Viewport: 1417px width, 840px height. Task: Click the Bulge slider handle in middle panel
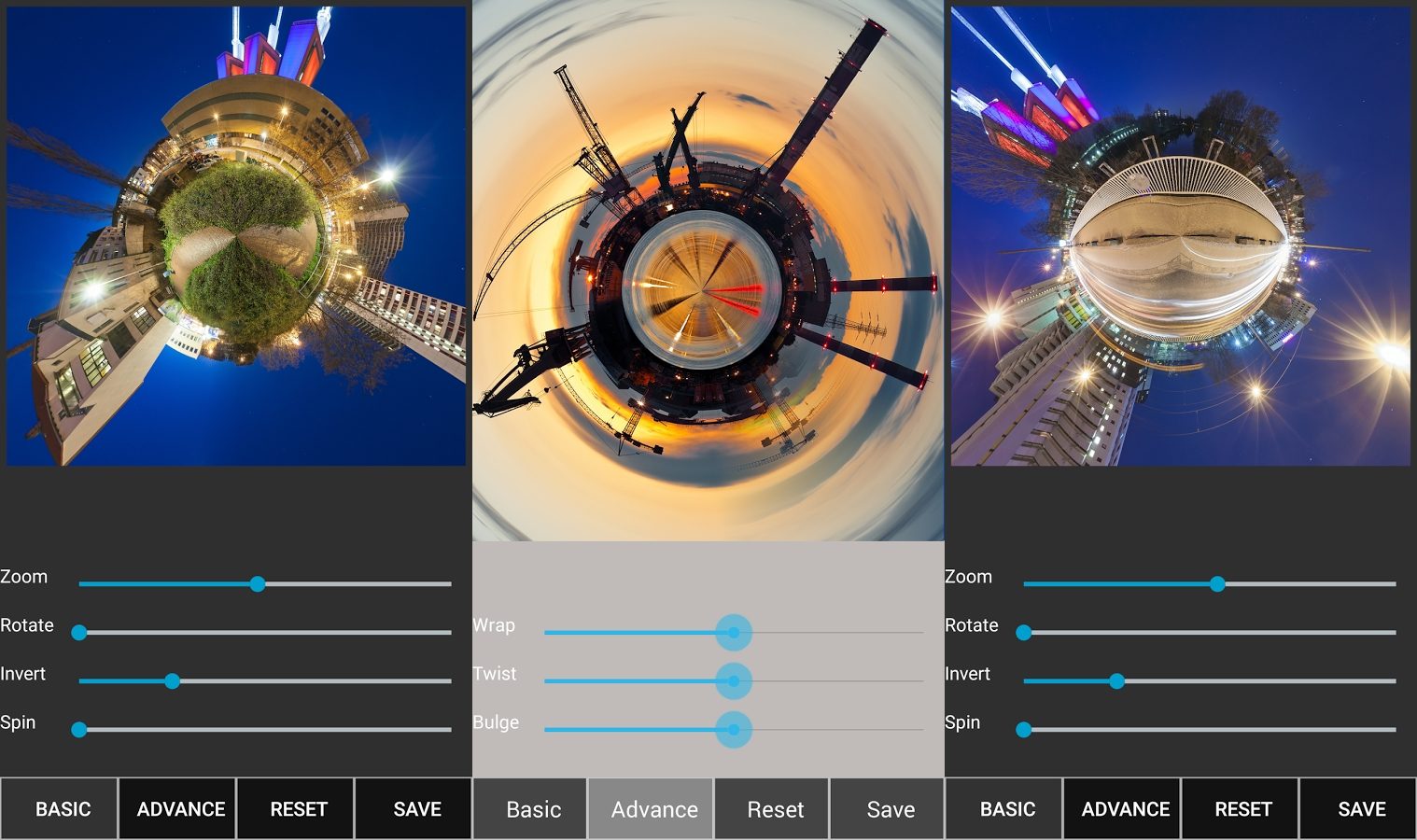click(734, 730)
